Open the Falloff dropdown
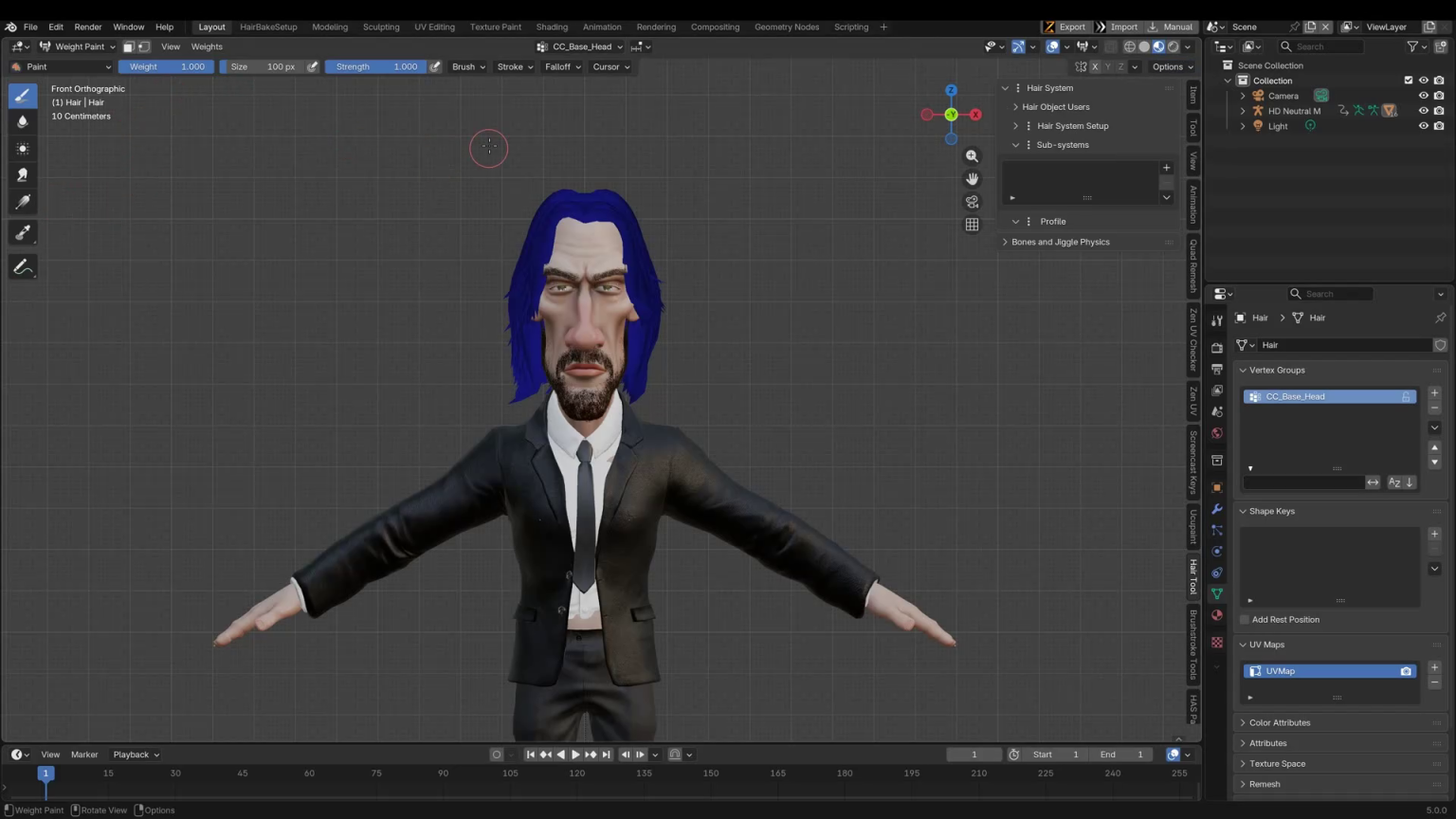Screen dimensions: 1456x819 point(562,66)
